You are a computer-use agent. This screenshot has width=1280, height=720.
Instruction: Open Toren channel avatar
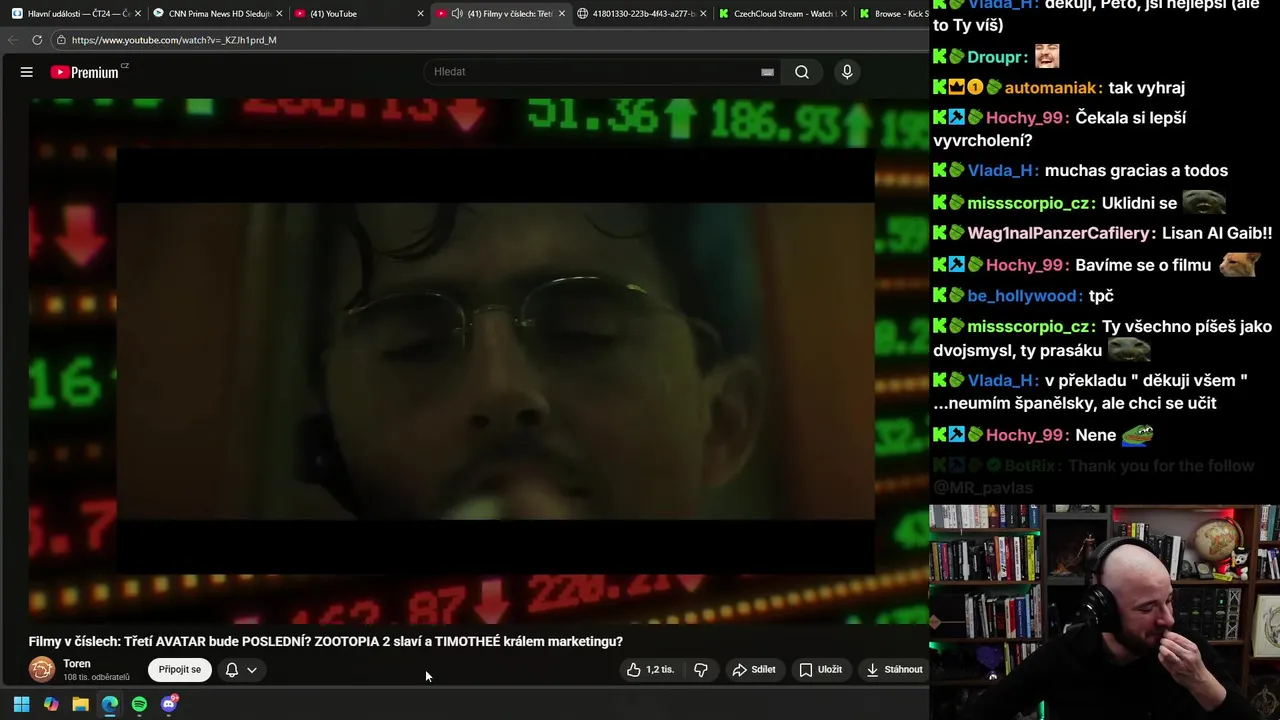tap(42, 669)
